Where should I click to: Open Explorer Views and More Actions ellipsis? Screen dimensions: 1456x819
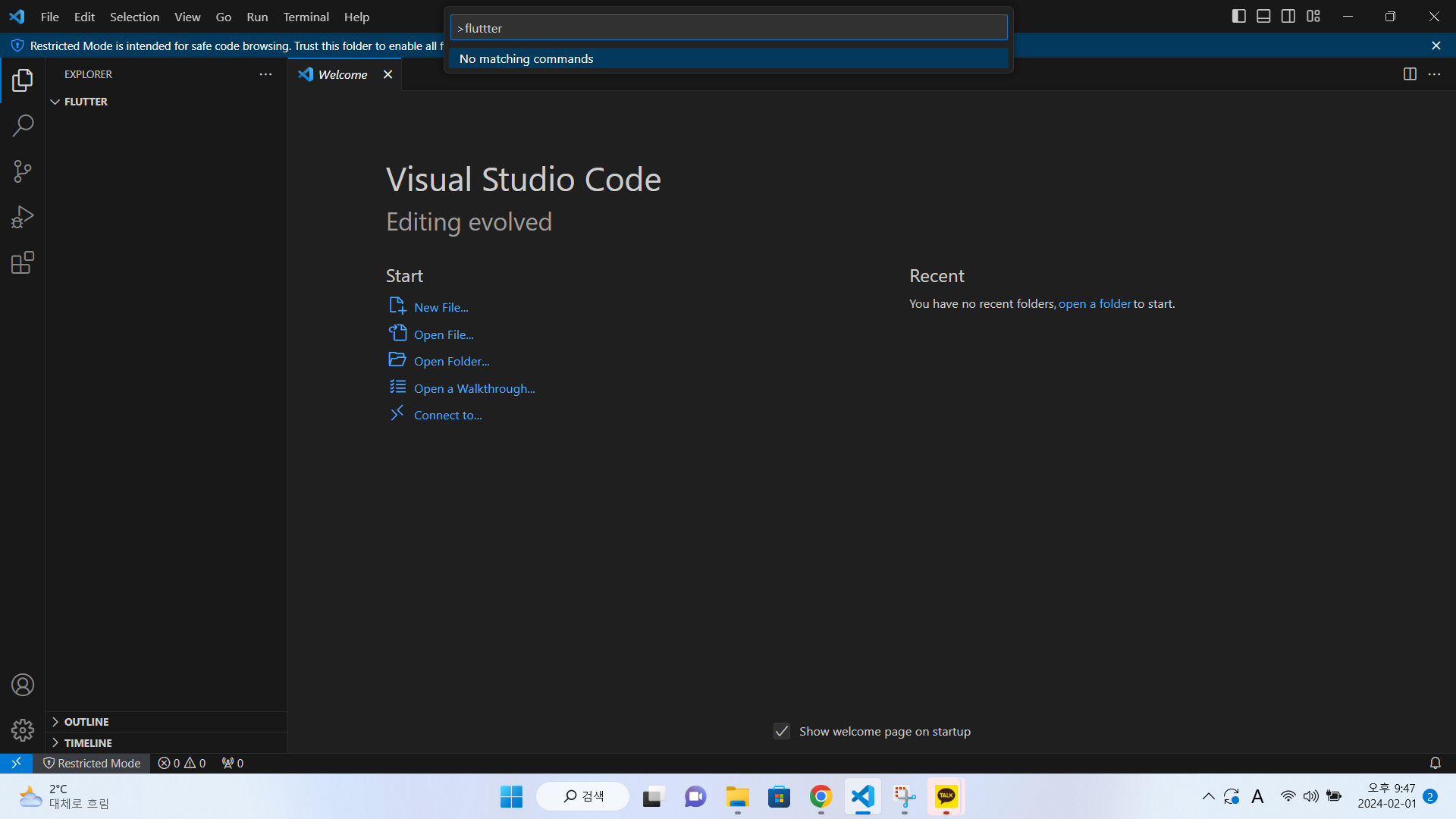tap(265, 74)
